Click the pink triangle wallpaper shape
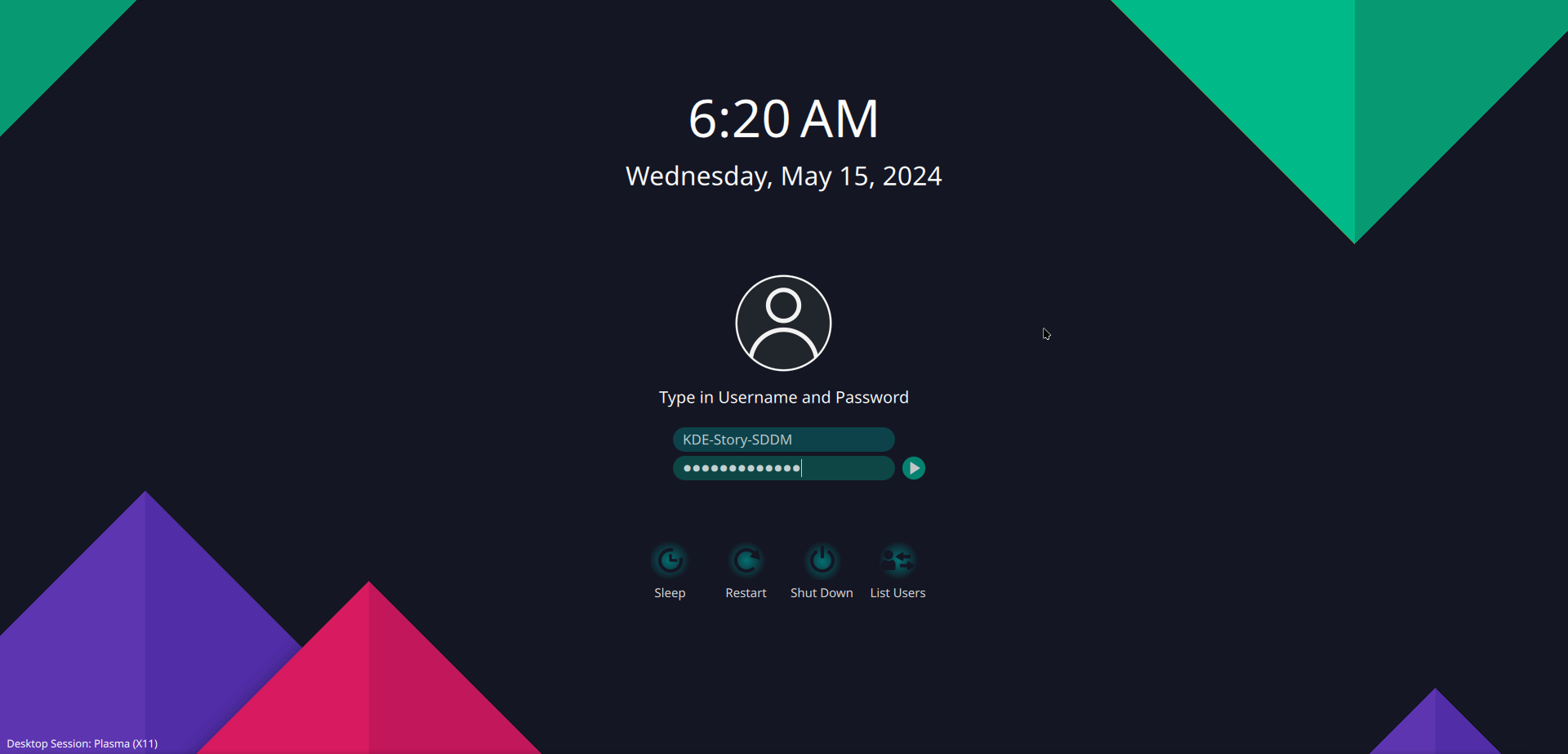The width and height of the screenshot is (1568, 754). pyautogui.click(x=369, y=686)
